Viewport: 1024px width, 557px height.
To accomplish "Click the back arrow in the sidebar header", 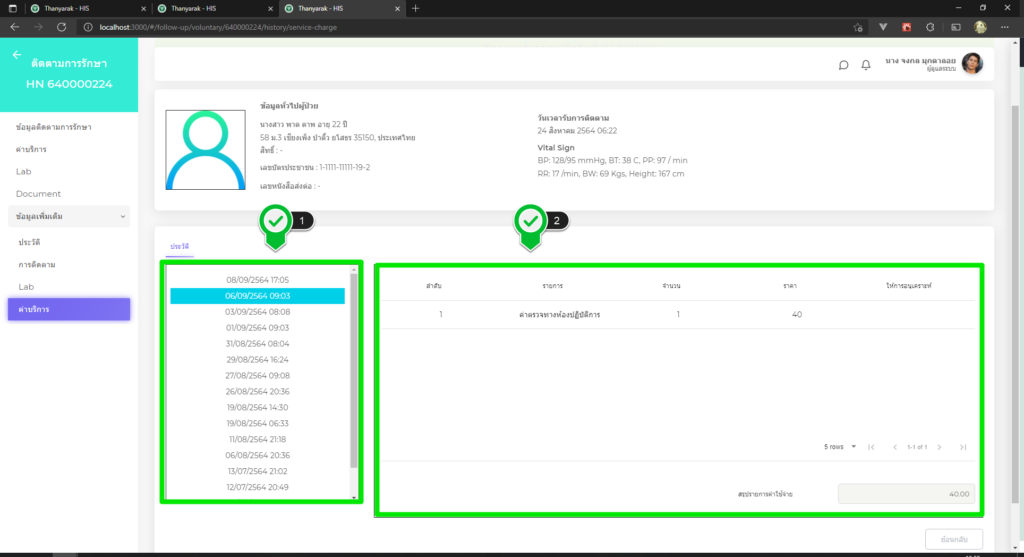I will click(17, 55).
